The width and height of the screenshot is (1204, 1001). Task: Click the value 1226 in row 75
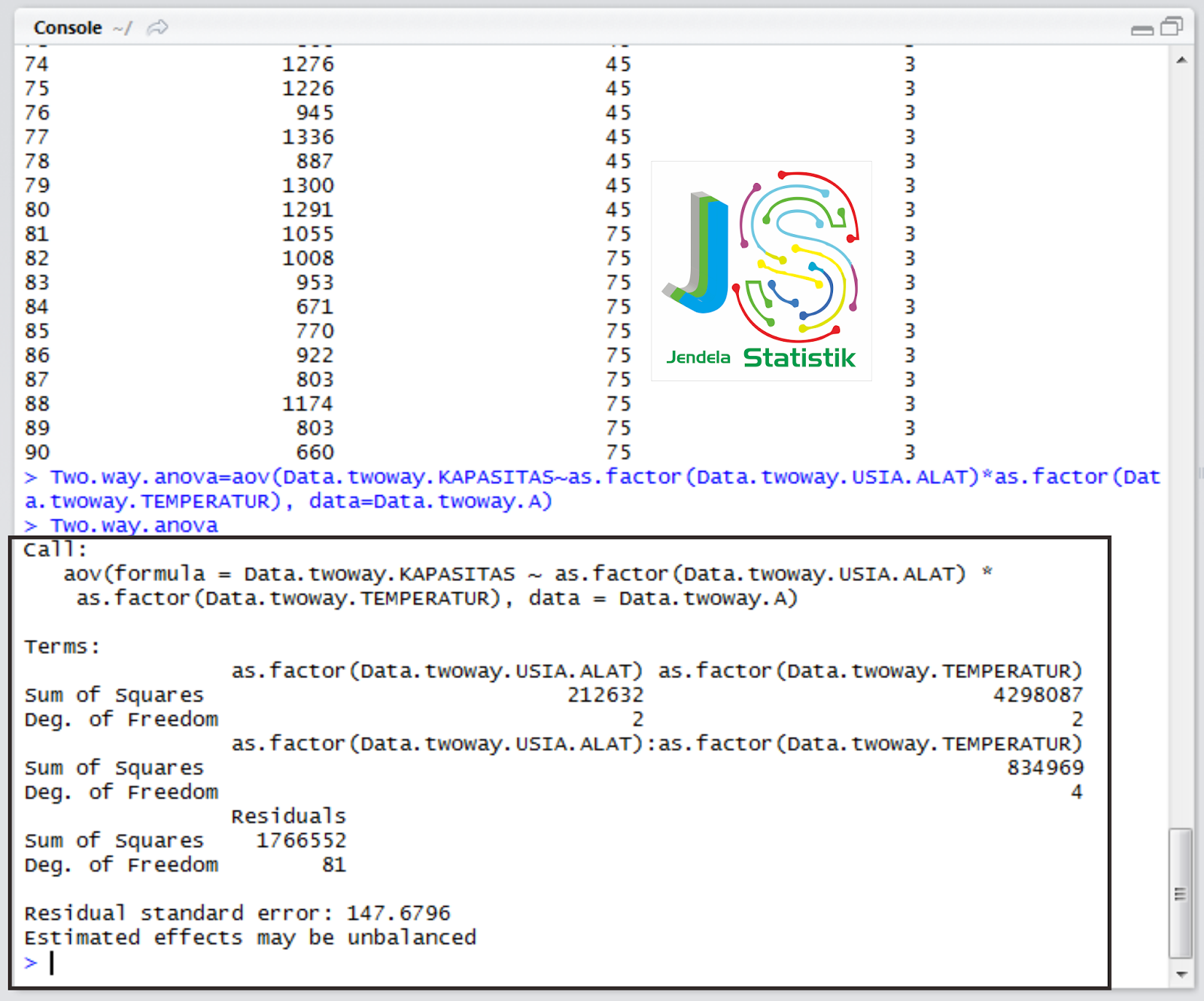coord(308,89)
